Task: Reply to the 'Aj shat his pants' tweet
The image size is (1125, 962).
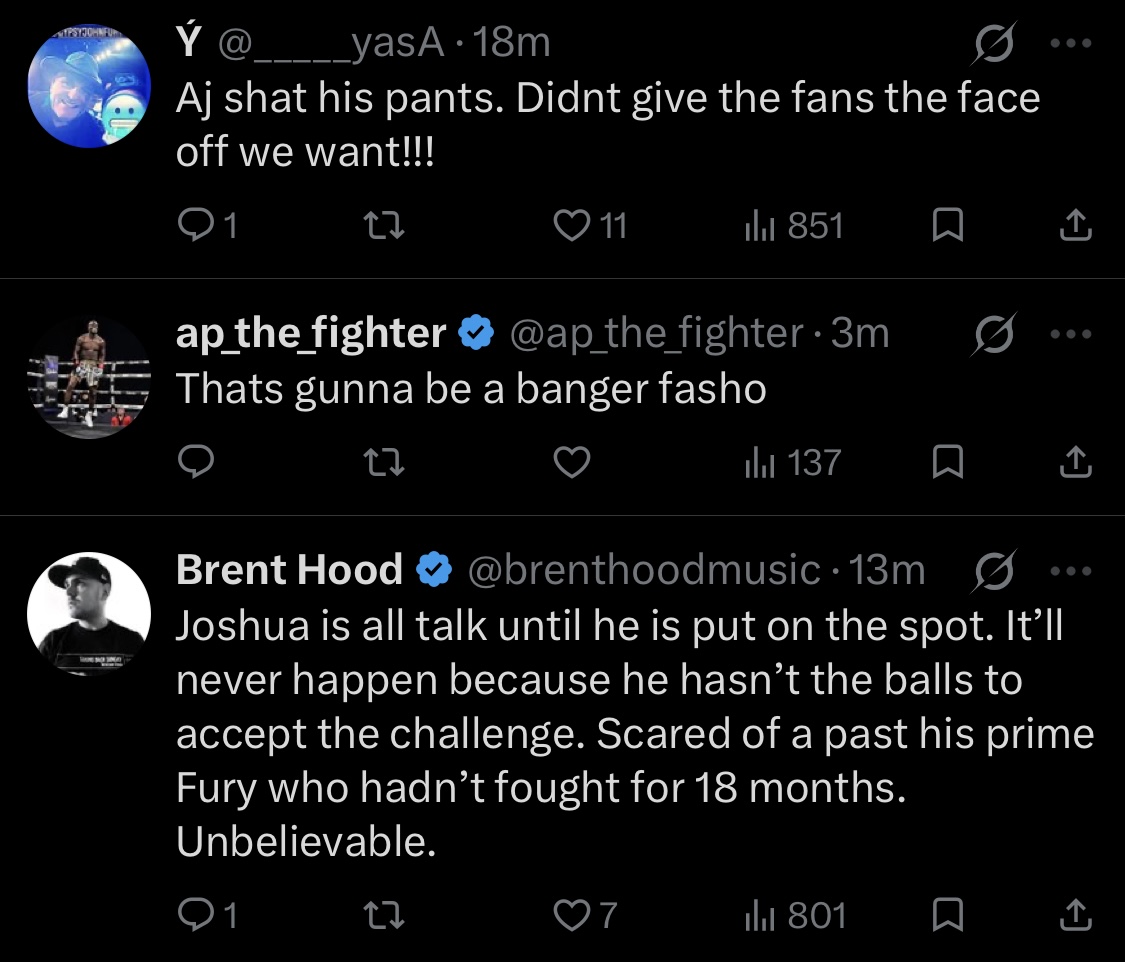Action: 206,225
